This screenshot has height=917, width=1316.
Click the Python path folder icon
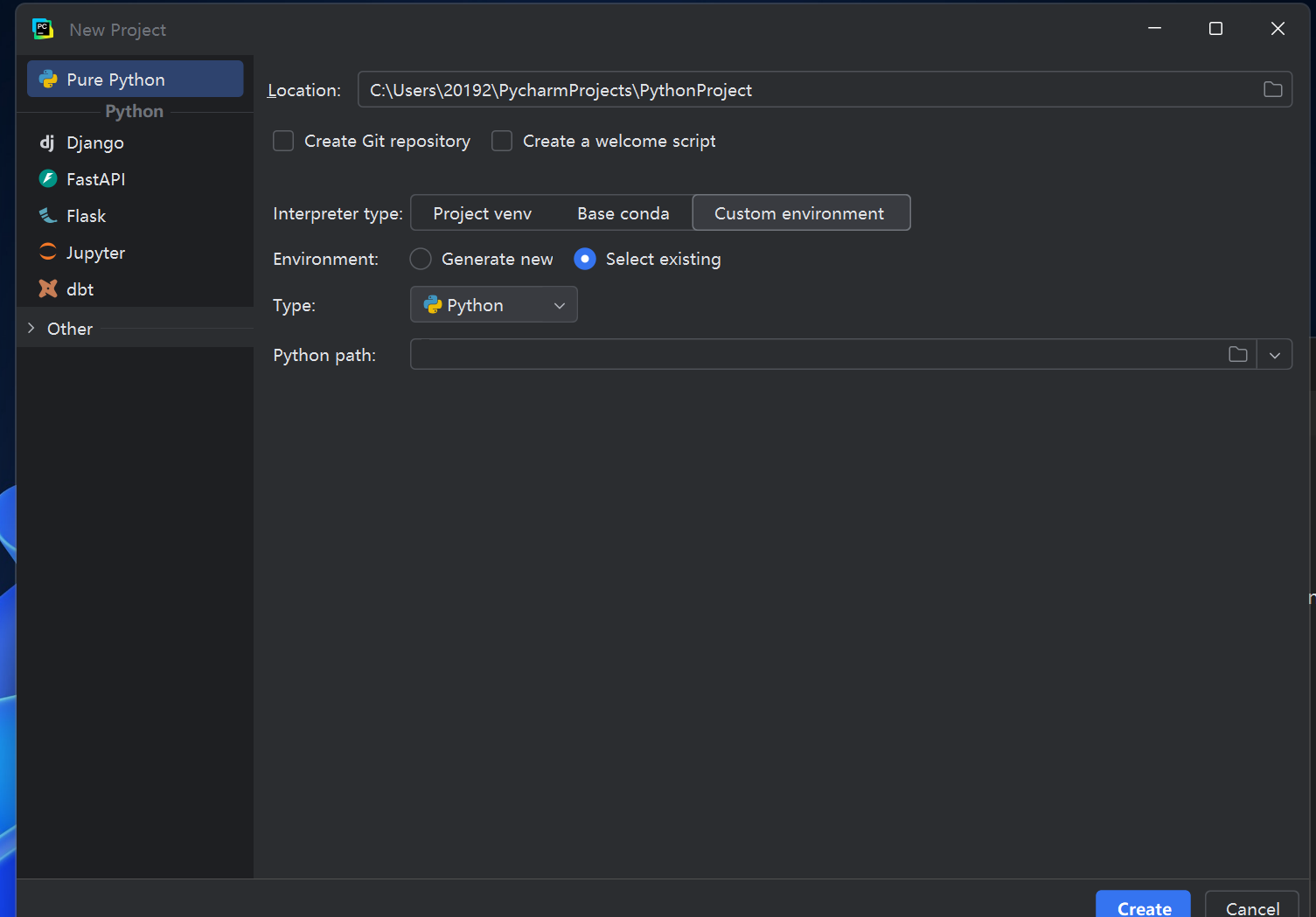pyautogui.click(x=1238, y=354)
